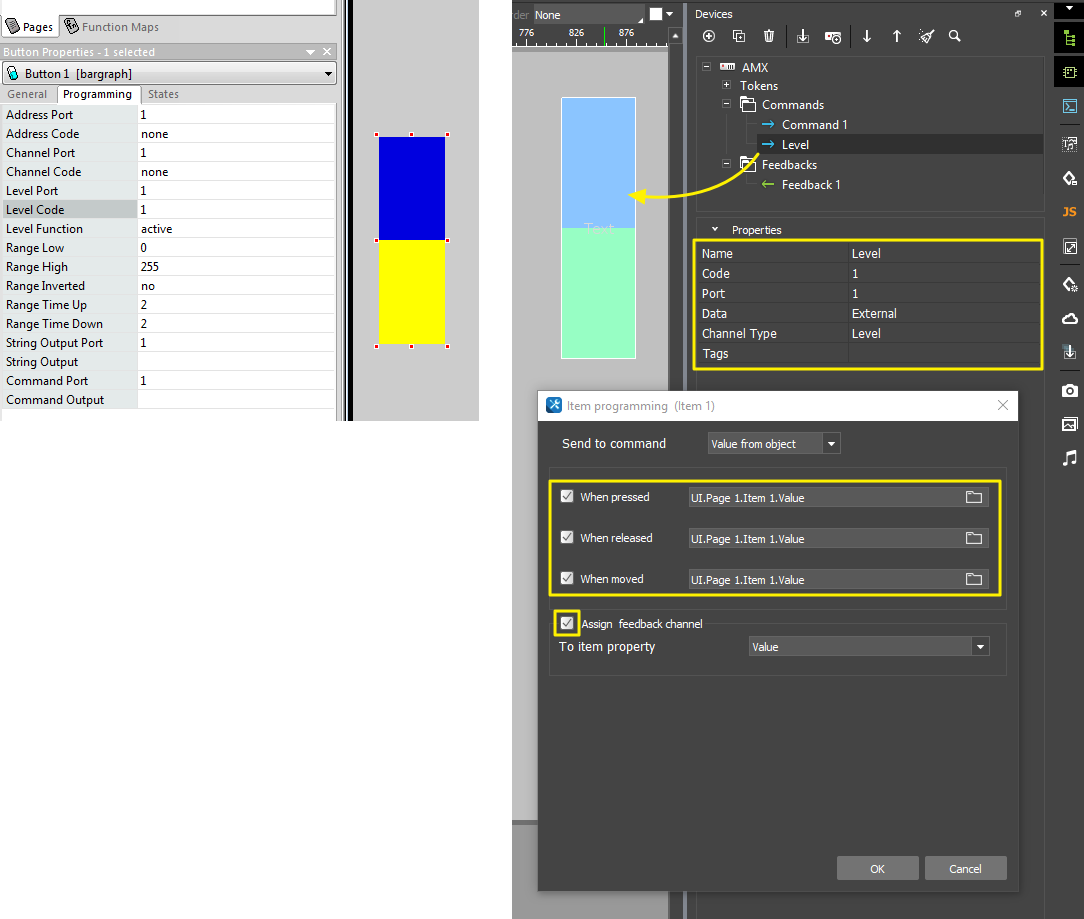The height and width of the screenshot is (919, 1084).
Task: Select the Feedback 1 tree item
Action: tap(810, 185)
